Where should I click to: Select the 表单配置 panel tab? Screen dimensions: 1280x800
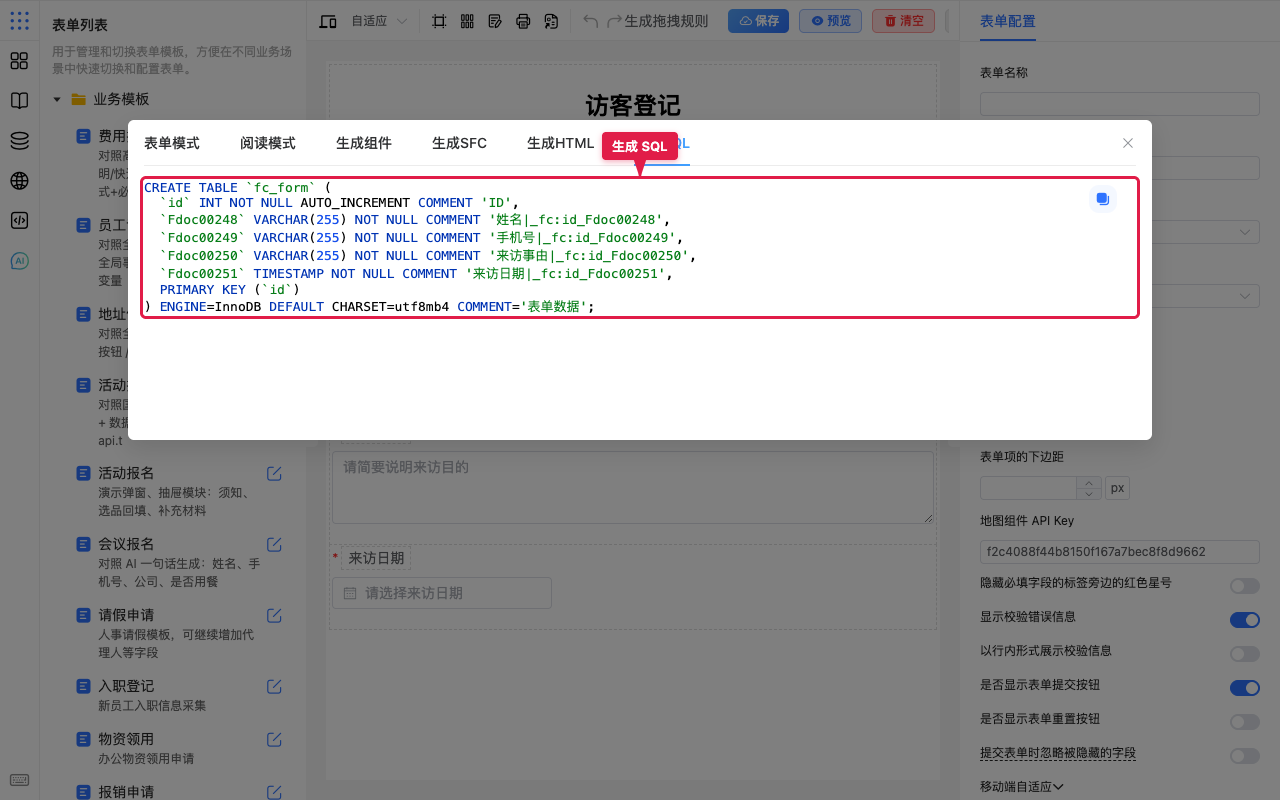point(1008,21)
